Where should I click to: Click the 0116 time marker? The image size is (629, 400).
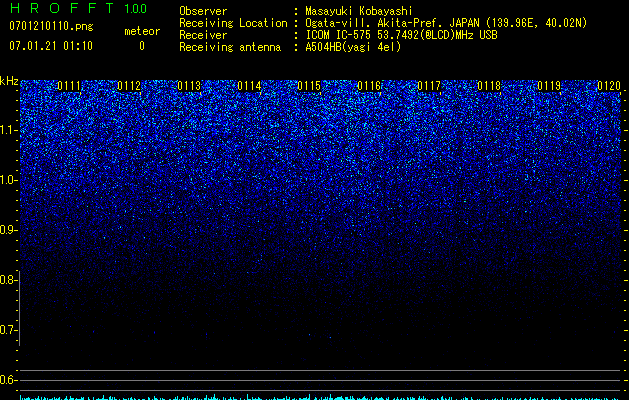(x=369, y=86)
